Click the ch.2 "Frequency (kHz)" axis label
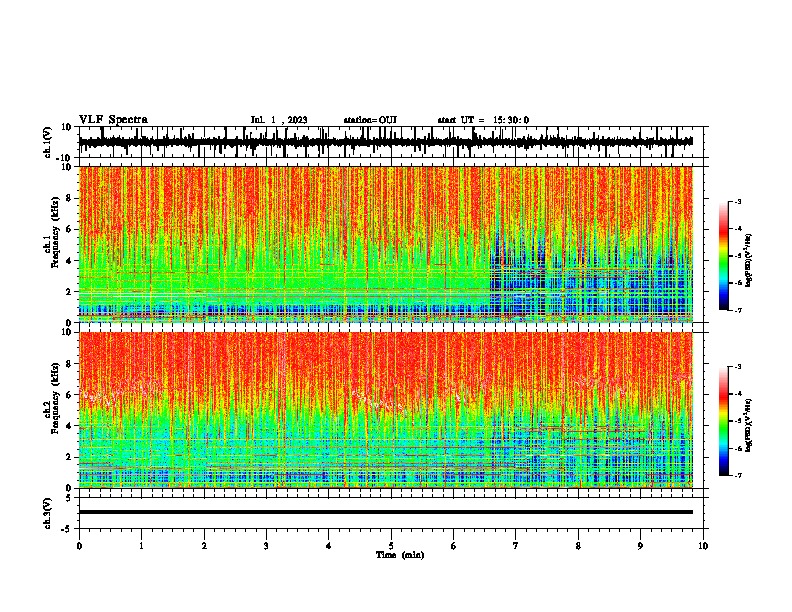Image resolution: width=792 pixels, height=612 pixels. pyautogui.click(x=55, y=398)
